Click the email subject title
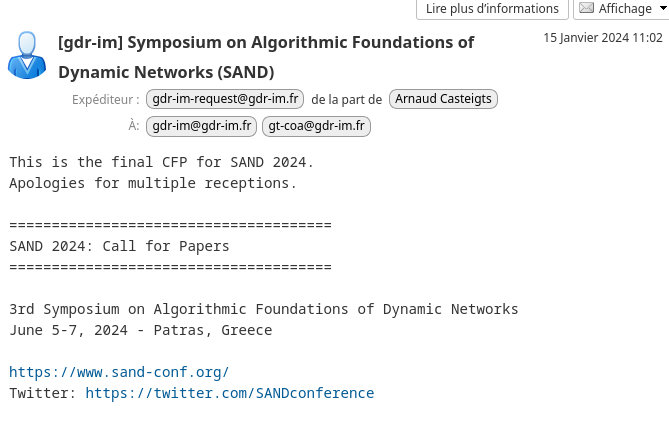The width and height of the screenshot is (669, 444). tap(266, 57)
